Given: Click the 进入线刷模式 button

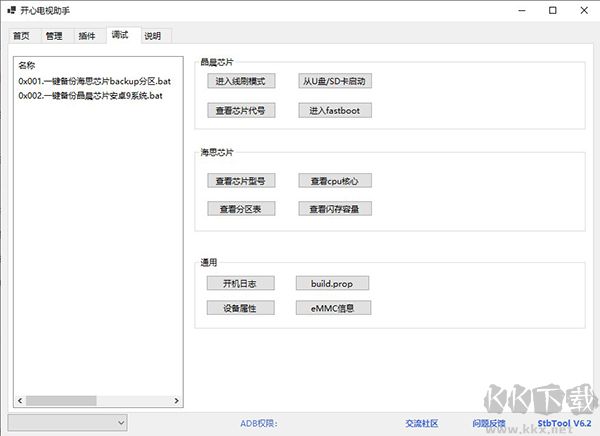Looking at the screenshot, I should point(241,81).
